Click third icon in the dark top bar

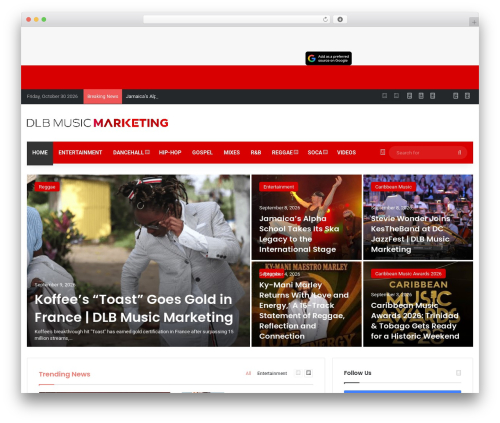coord(409,96)
